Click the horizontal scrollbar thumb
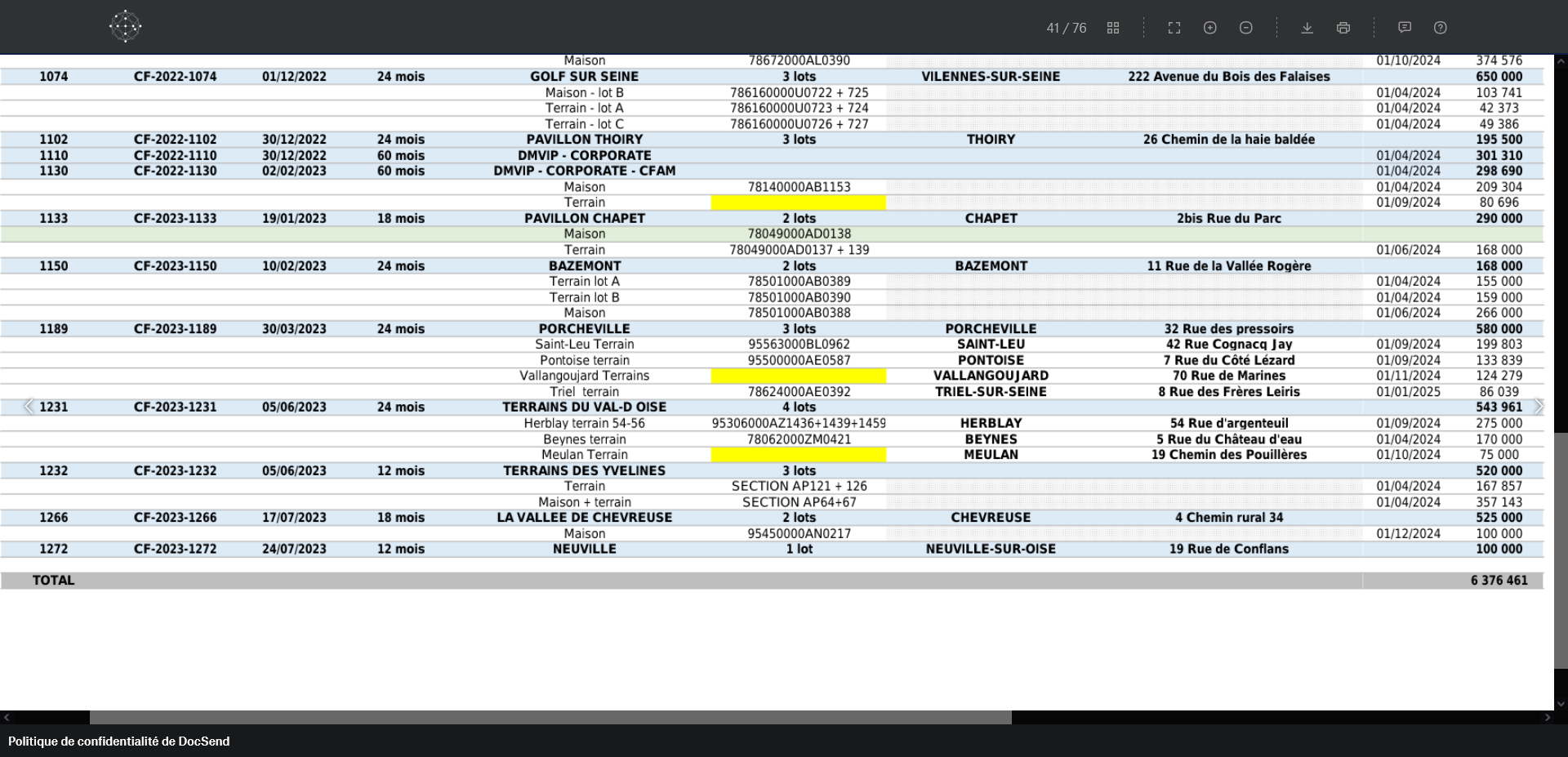 (x=550, y=718)
